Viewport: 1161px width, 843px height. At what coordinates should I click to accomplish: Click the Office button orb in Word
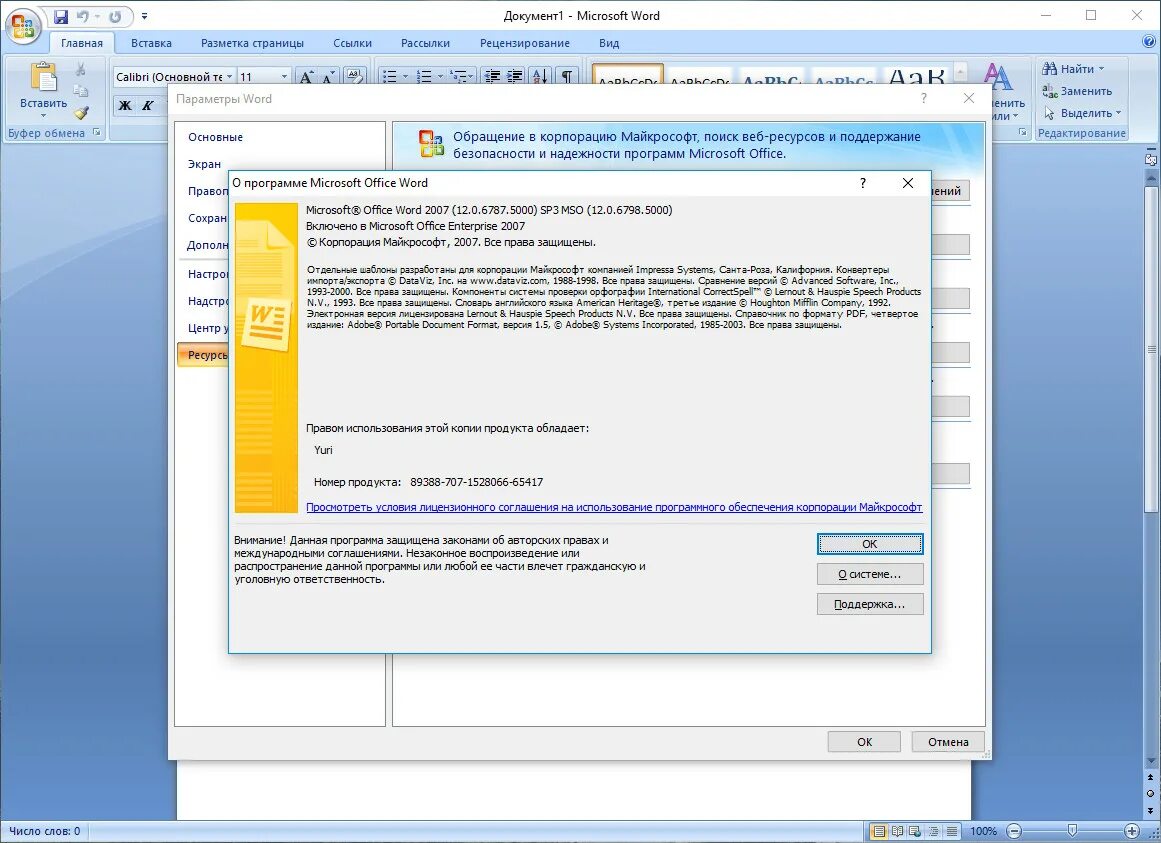click(x=22, y=25)
